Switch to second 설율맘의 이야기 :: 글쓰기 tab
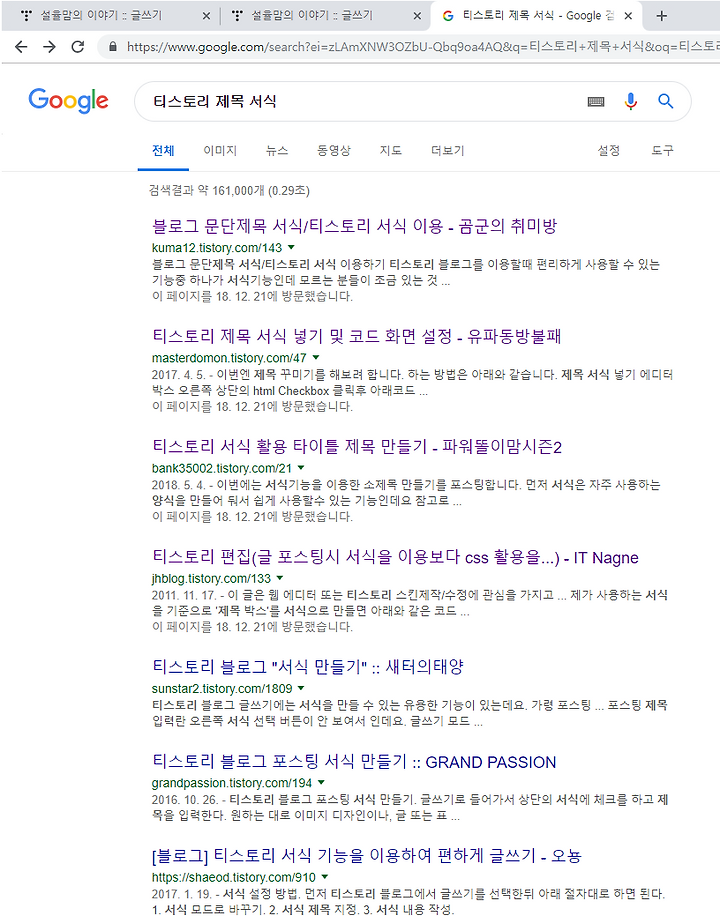The width and height of the screenshot is (720, 916). [311, 16]
